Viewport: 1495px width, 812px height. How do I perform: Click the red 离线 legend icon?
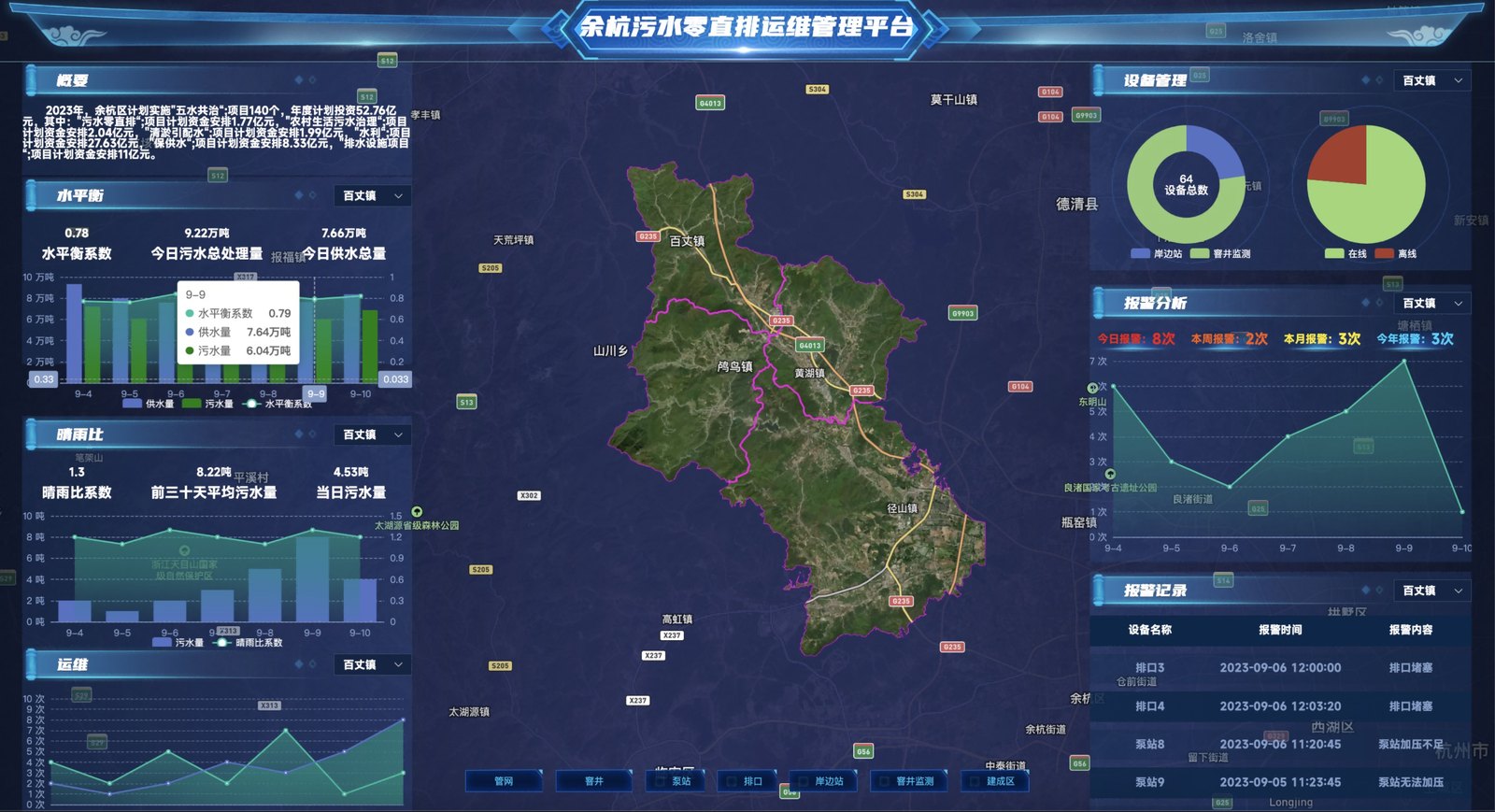[1384, 253]
